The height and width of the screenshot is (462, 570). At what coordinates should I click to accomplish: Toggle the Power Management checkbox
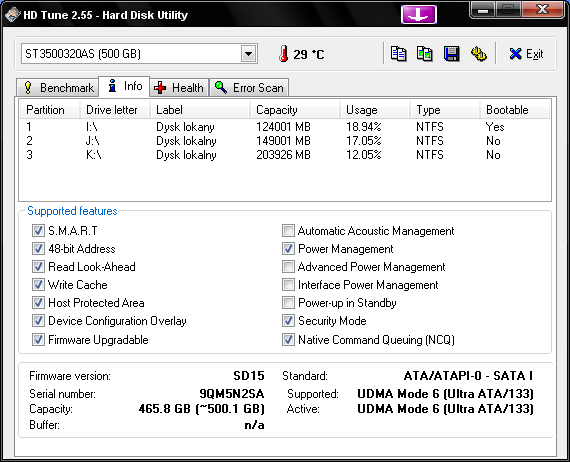(288, 249)
